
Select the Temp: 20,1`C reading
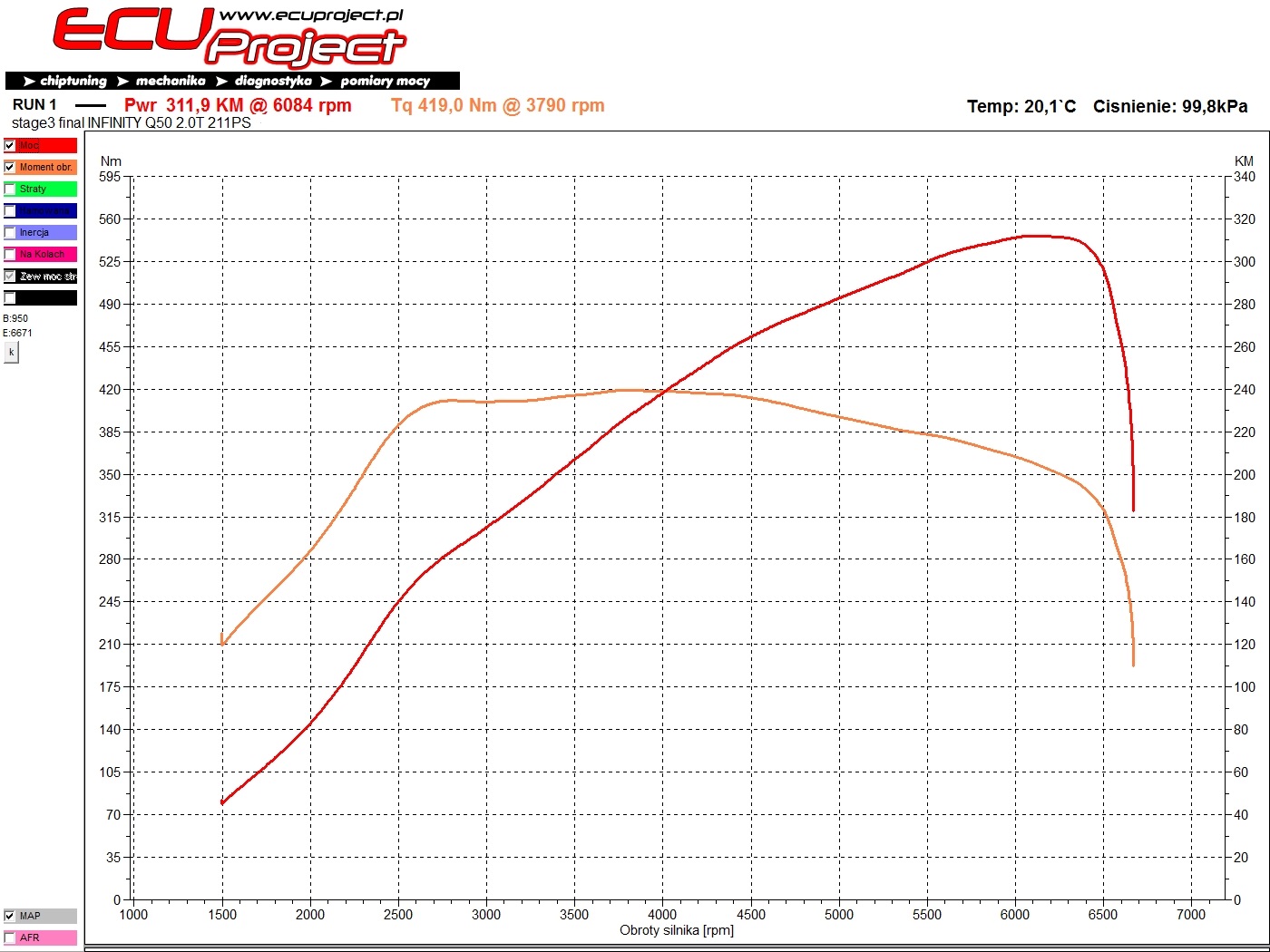[x=1021, y=106]
